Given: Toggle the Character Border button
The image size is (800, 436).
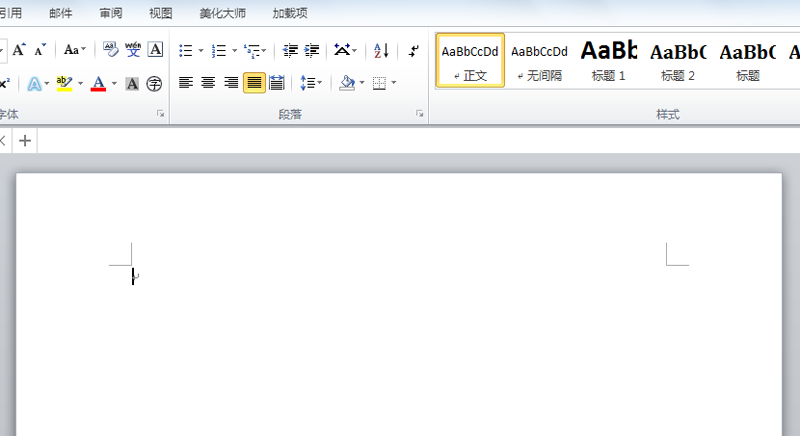Looking at the screenshot, I should [155, 50].
